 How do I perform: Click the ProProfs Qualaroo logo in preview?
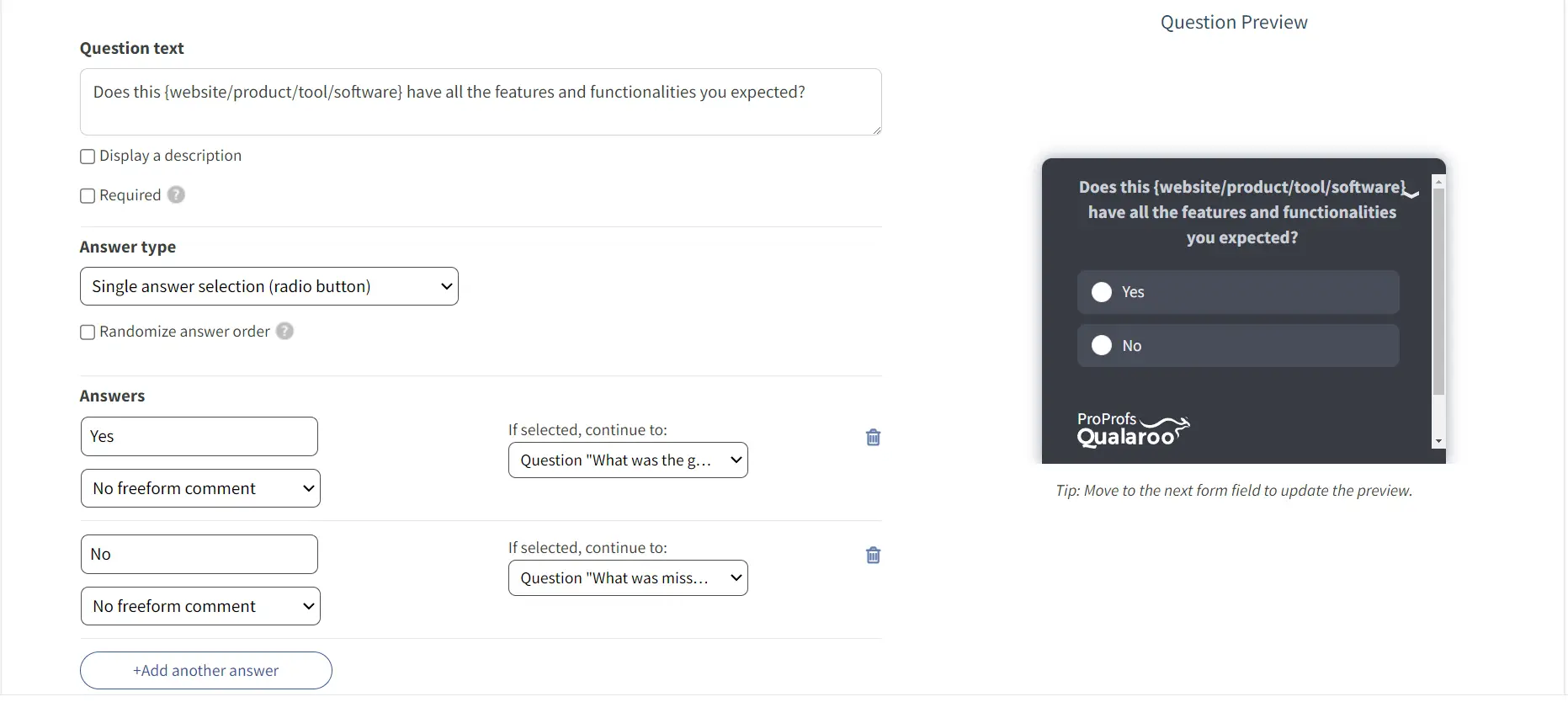[x=1132, y=429]
